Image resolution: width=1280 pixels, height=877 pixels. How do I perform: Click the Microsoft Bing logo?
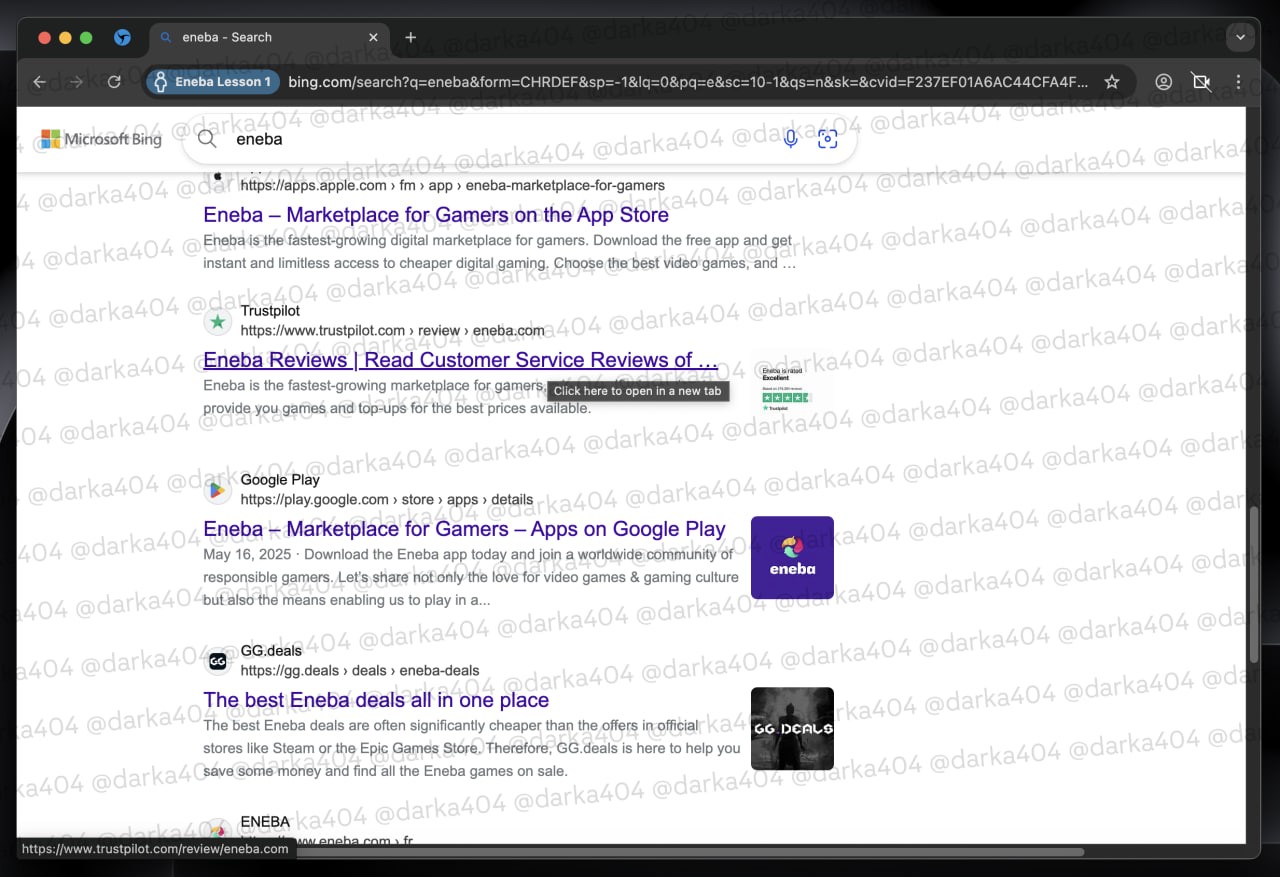101,139
